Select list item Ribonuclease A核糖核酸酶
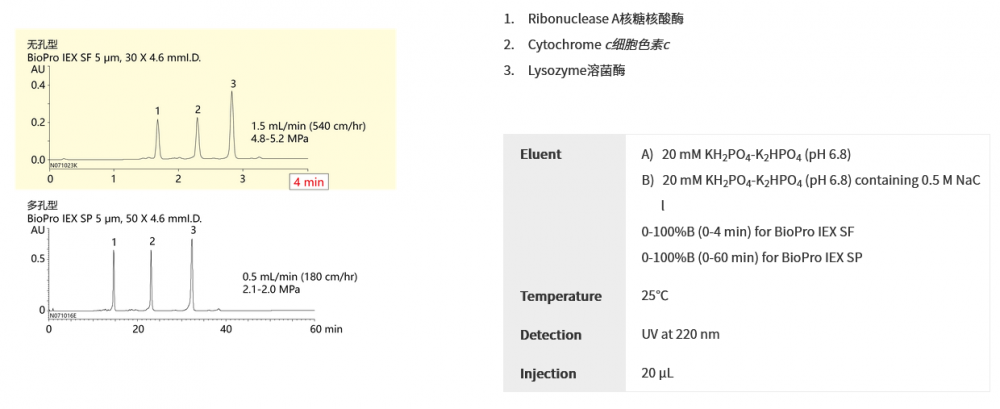Image resolution: width=1000 pixels, height=409 pixels. 606,19
